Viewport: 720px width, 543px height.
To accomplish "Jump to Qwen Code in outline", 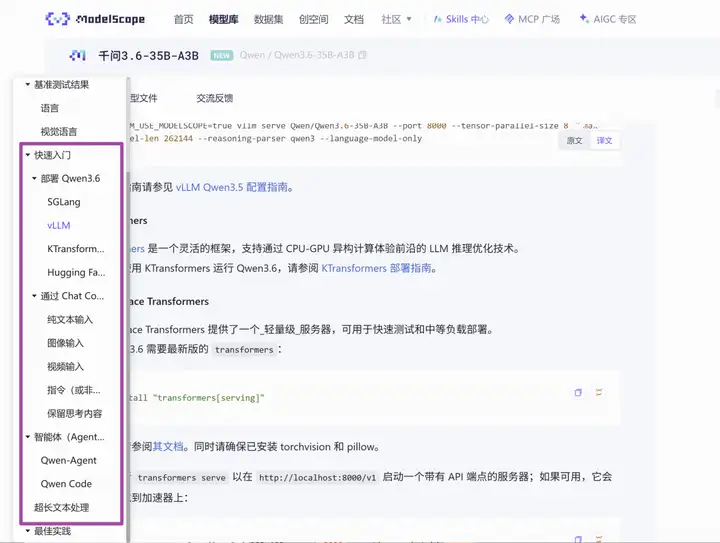I will pyautogui.click(x=66, y=484).
